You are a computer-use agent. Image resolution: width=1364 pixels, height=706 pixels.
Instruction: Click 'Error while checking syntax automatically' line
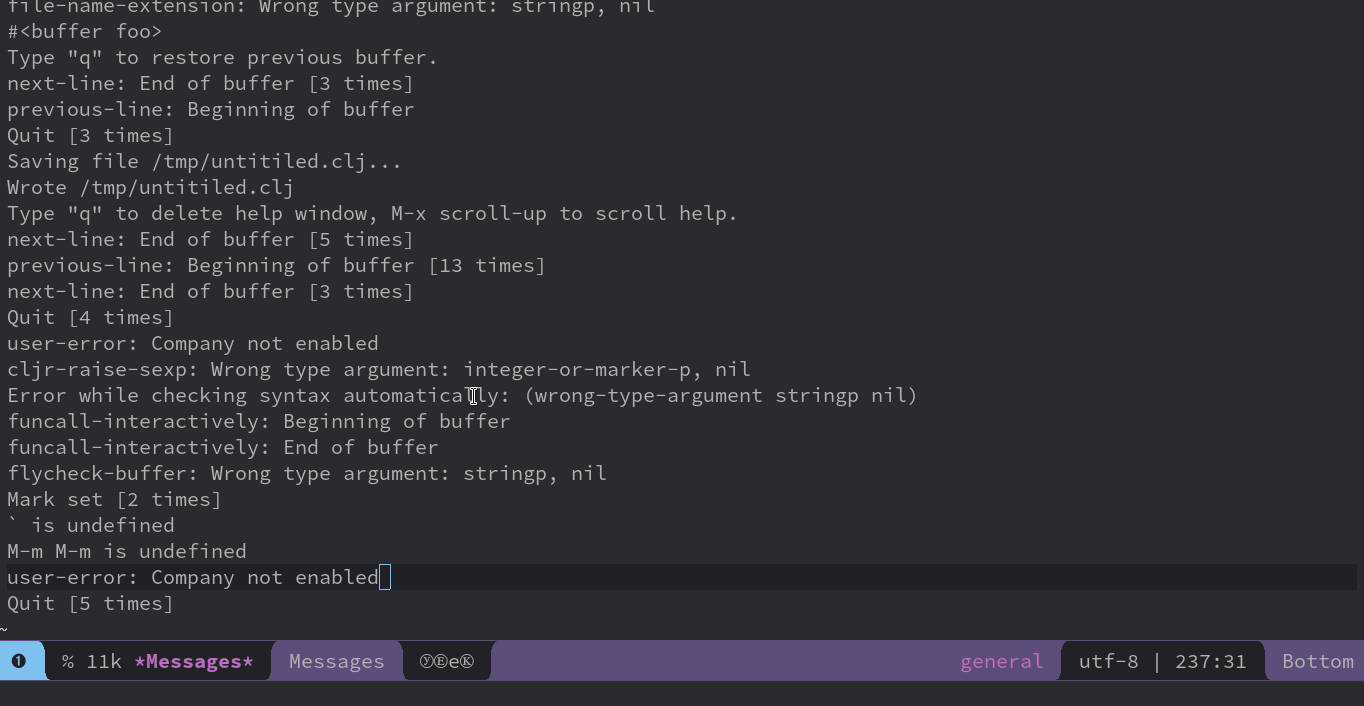pyautogui.click(x=462, y=395)
